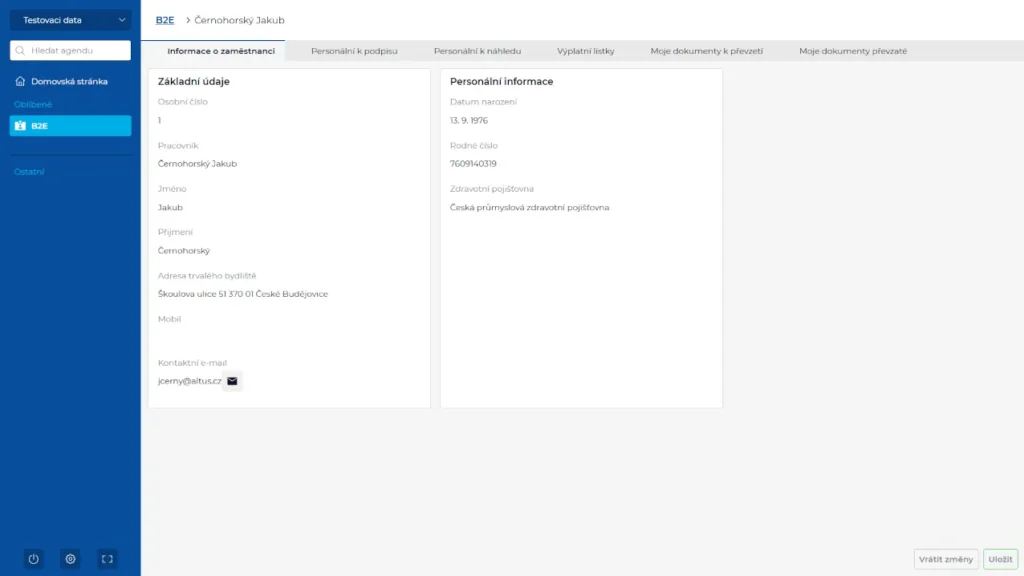
Task: Open settings via the gear icon
Action: (70, 559)
